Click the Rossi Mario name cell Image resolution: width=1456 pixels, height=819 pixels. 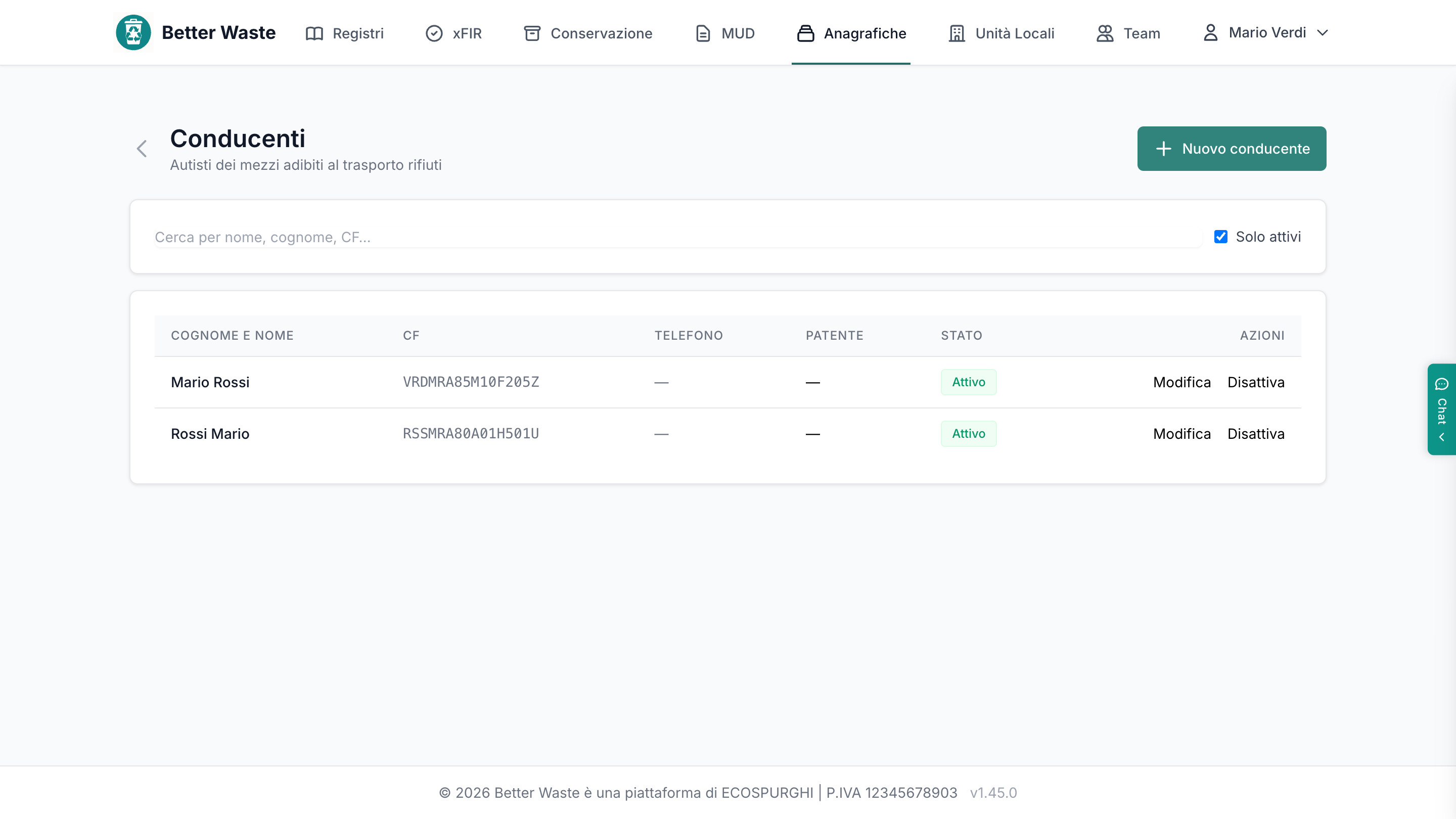(210, 434)
